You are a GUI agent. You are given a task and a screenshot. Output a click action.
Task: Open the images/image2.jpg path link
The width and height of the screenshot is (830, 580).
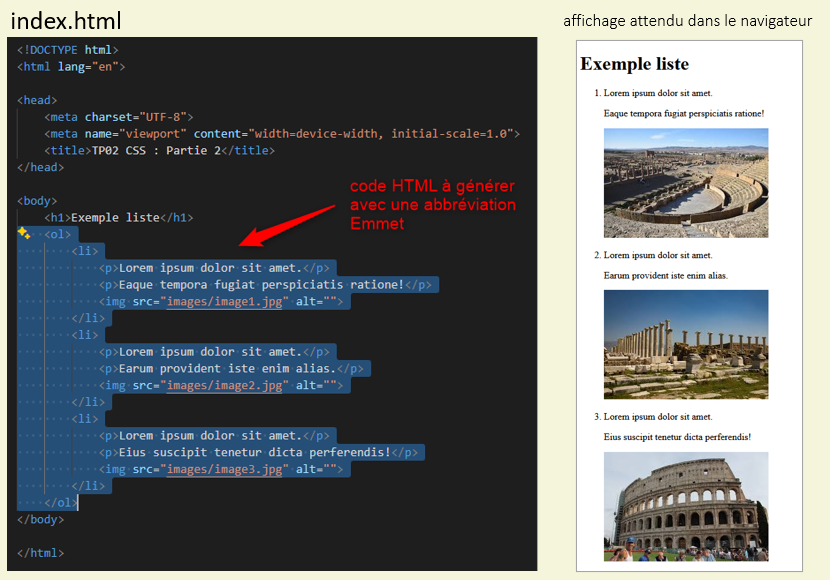click(227, 385)
